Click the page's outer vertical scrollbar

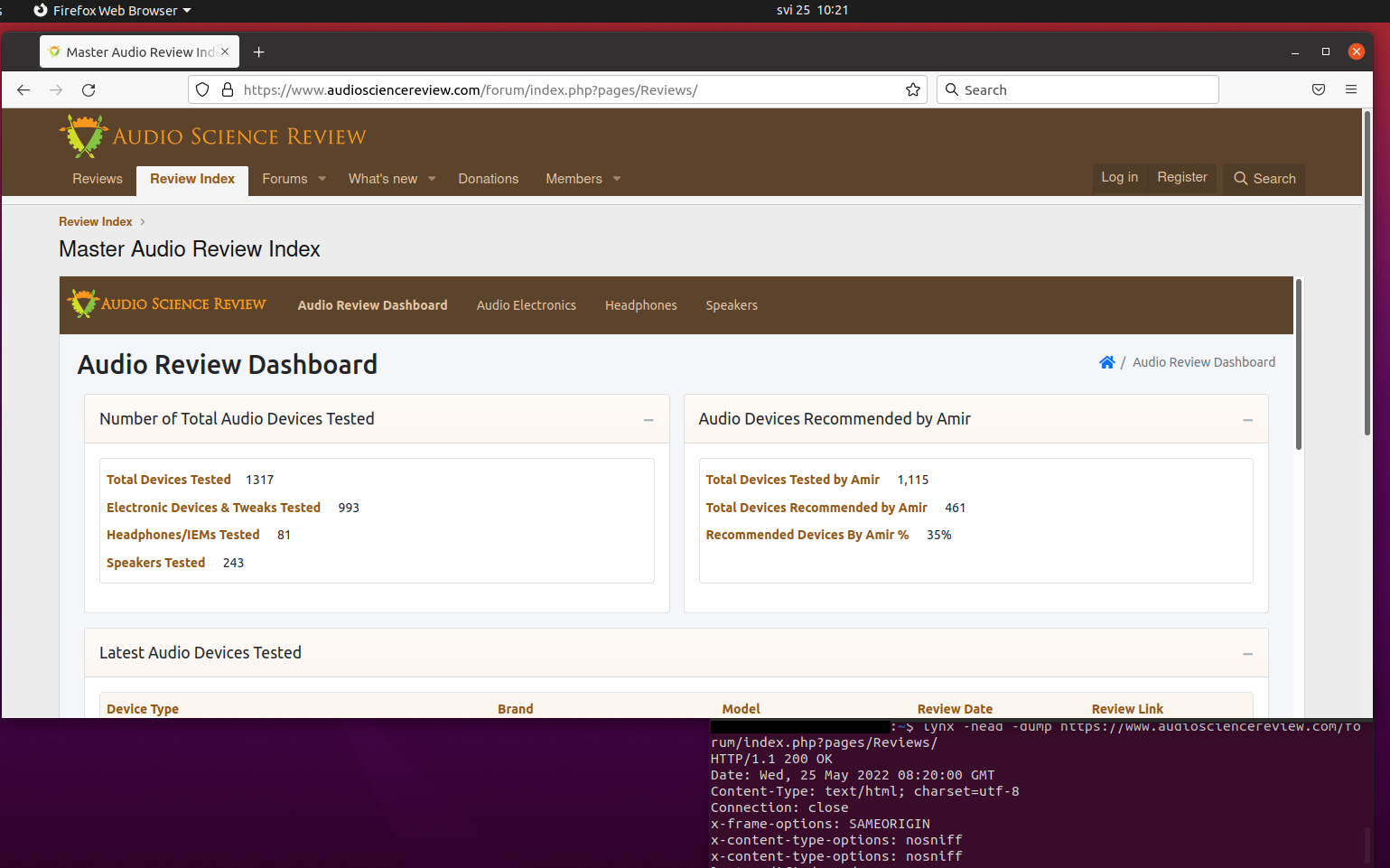click(x=1367, y=274)
